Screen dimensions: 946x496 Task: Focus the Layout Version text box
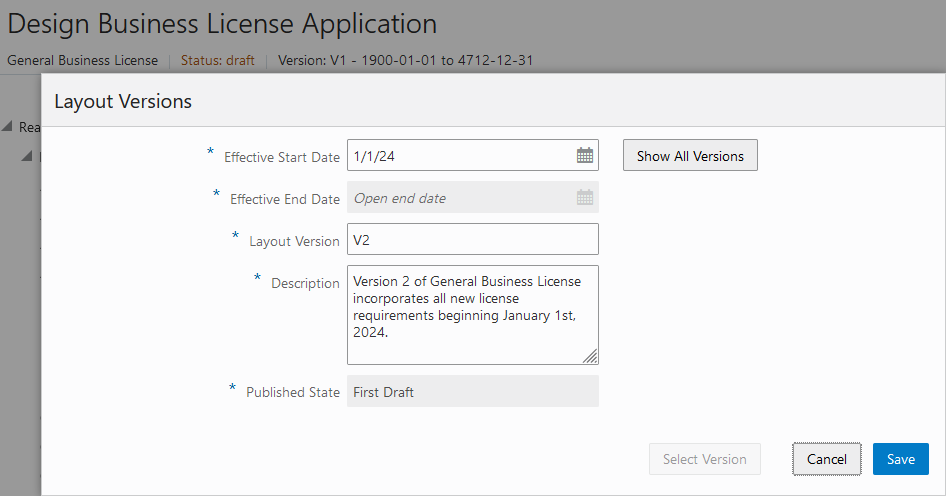(x=472, y=240)
